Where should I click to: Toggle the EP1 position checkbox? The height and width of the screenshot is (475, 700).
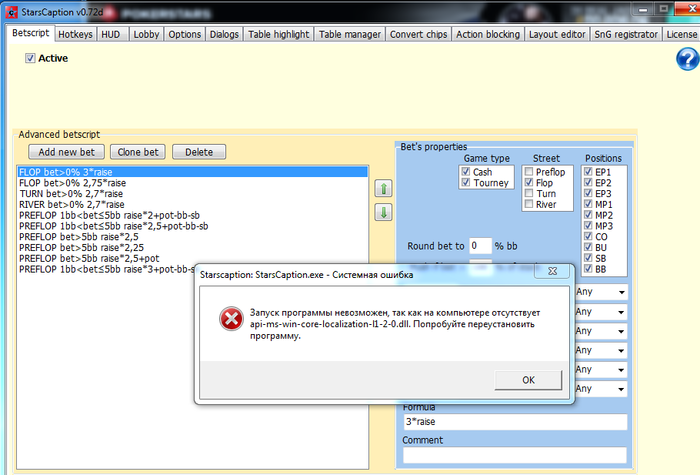588,171
